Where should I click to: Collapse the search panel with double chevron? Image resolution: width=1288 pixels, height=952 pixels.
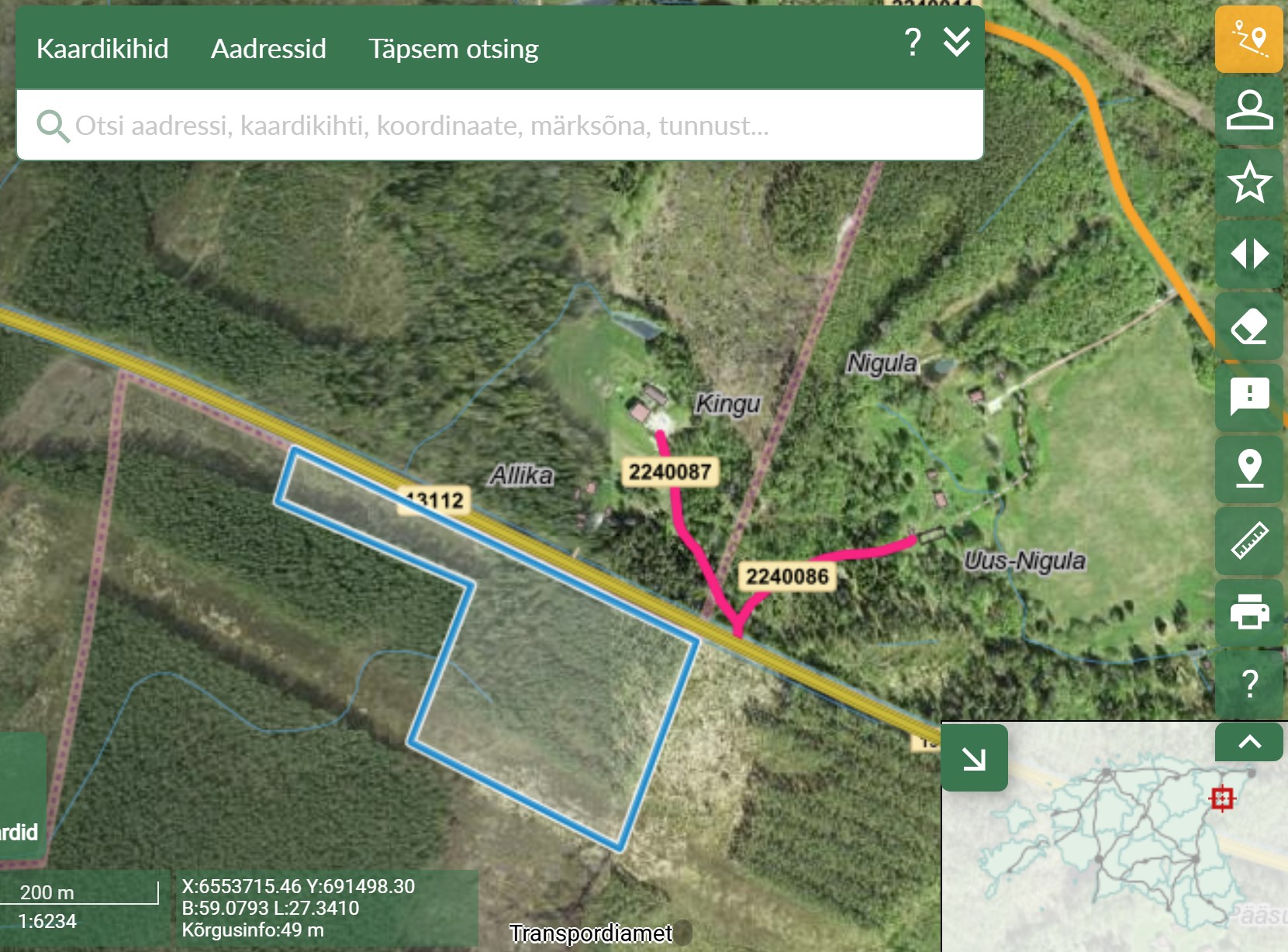pyautogui.click(x=957, y=42)
